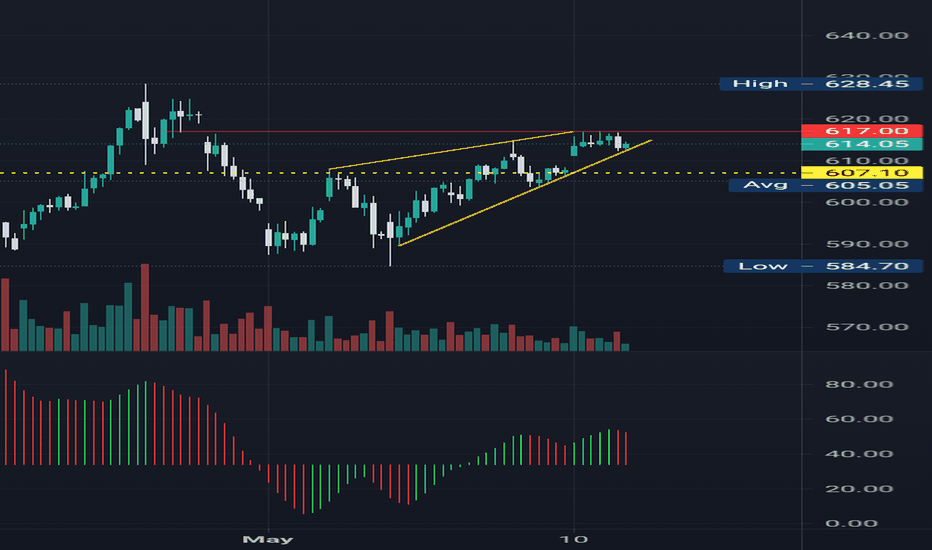Click the Low 584.70 label
932x550 pixels.
[823, 266]
